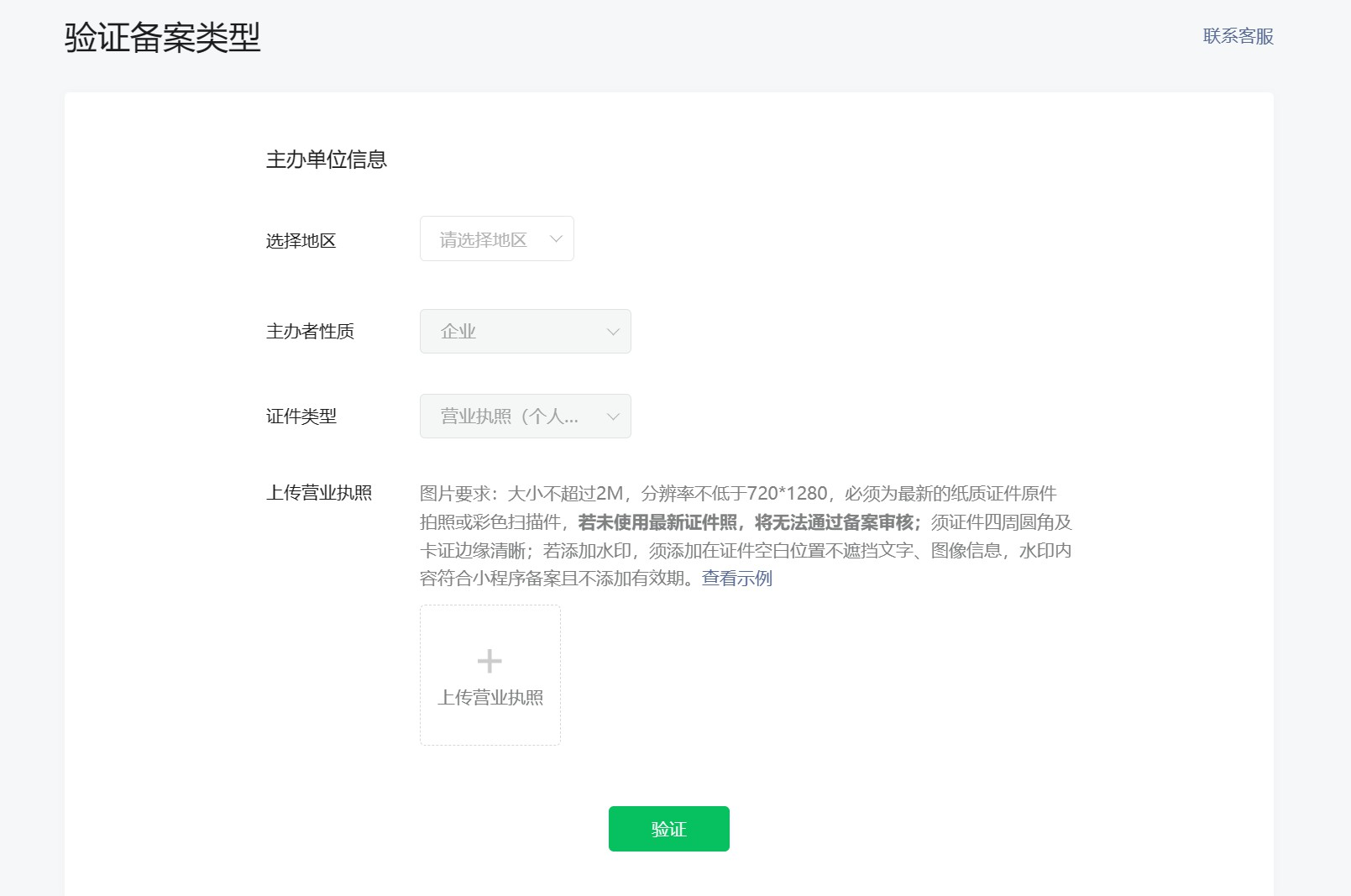Open the 证件类型 dropdown showing 营业执照
This screenshot has height=896, width=1351.
[526, 417]
